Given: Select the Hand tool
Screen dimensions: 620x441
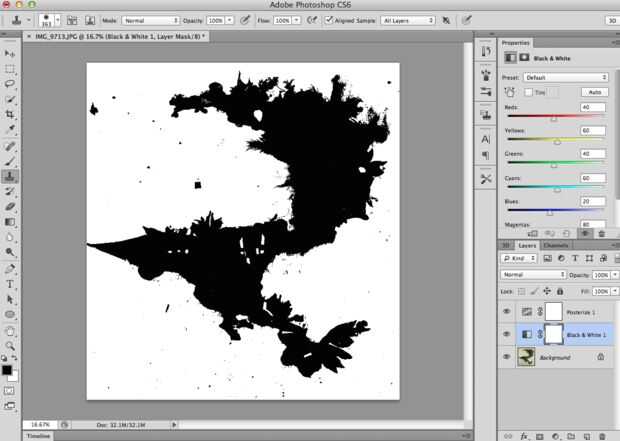Looking at the screenshot, I should tap(10, 331).
